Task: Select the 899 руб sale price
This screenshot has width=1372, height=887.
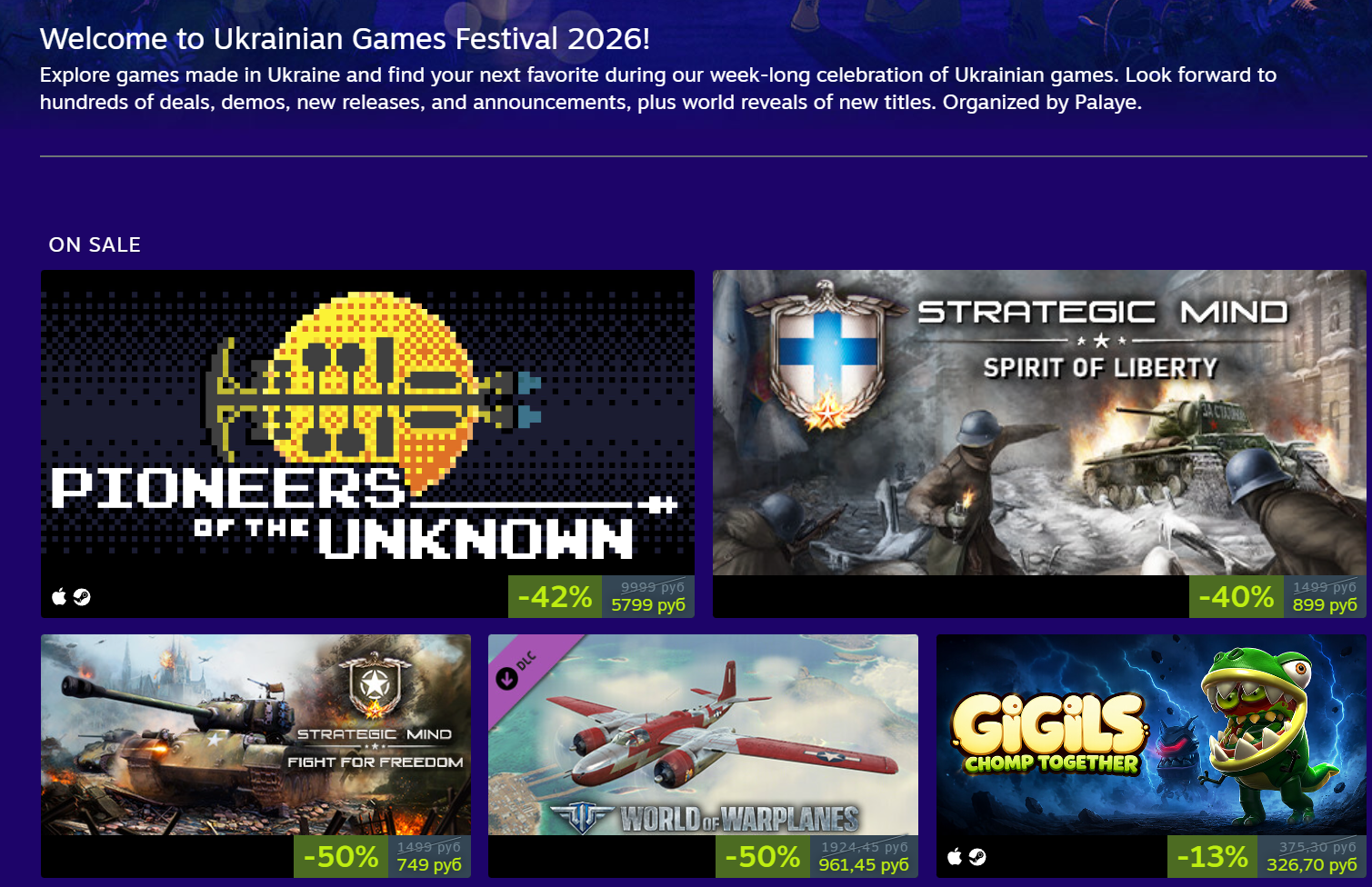Action: (1325, 604)
